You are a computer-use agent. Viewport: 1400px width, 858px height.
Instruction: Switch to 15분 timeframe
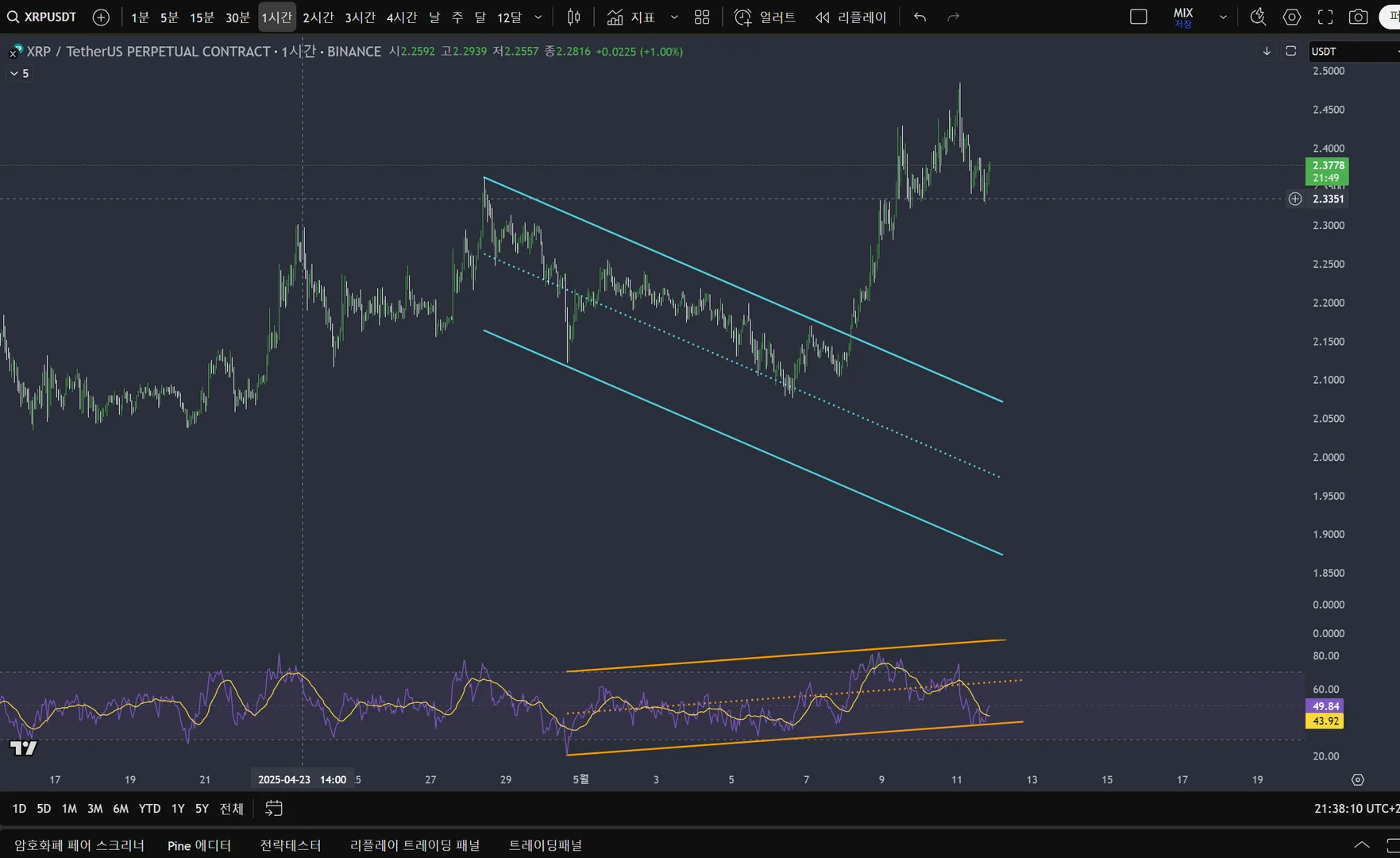click(202, 17)
